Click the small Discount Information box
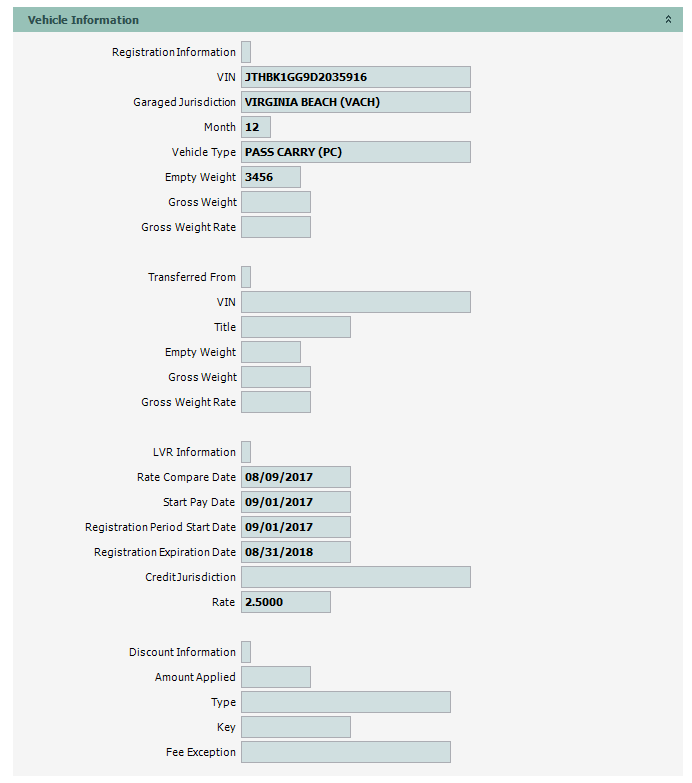The image size is (692, 783). [246, 652]
